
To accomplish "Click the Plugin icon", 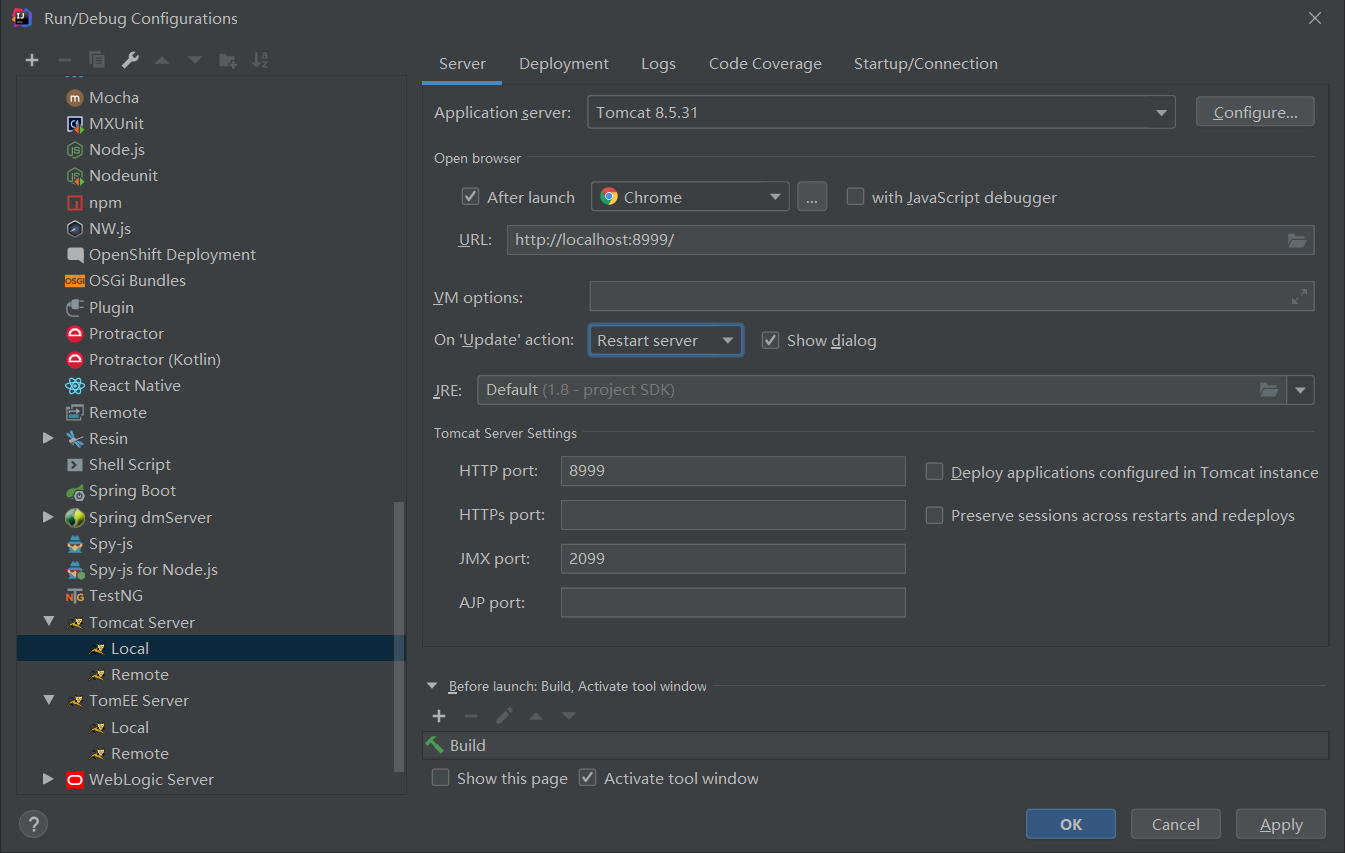I will pyautogui.click(x=75, y=308).
